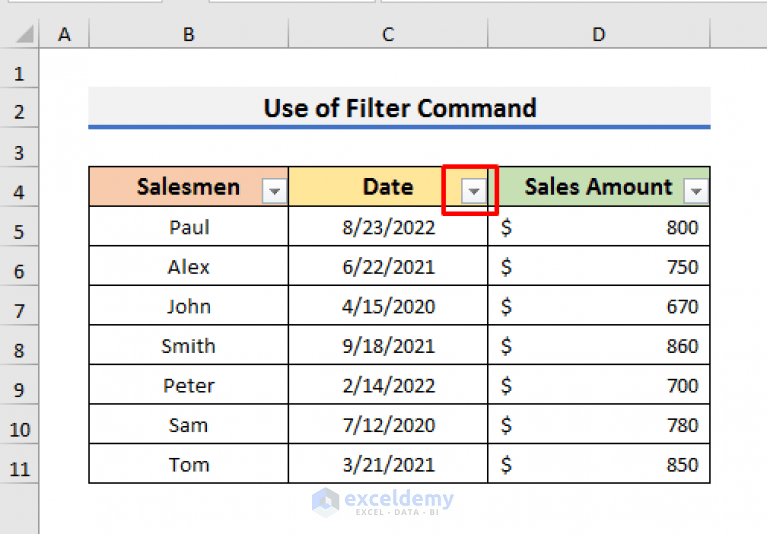Select the cell containing John

pos(189,306)
